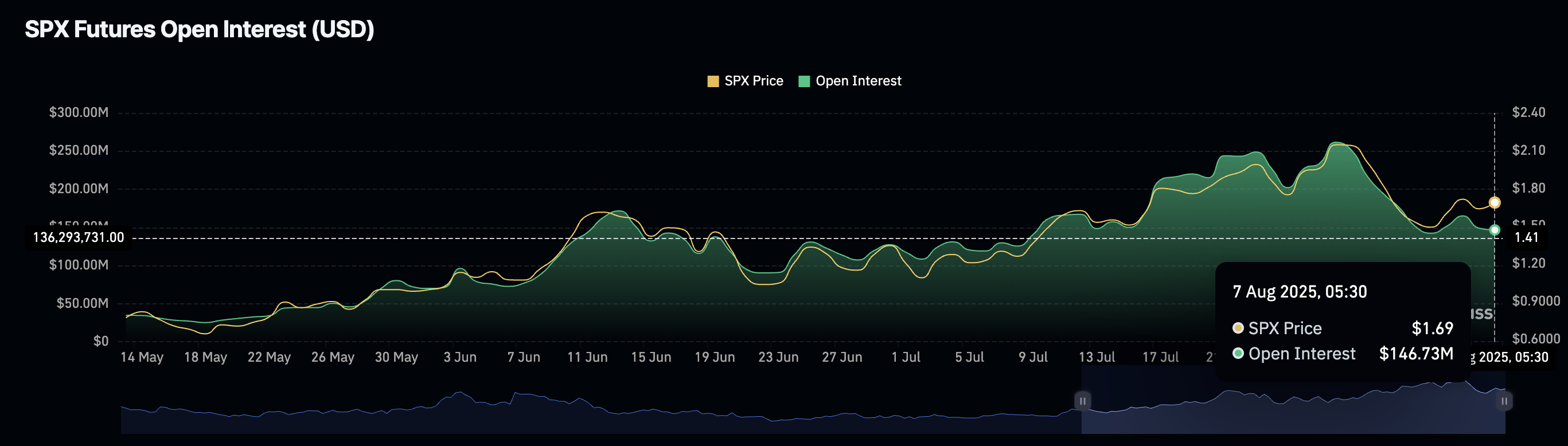Toggle the SPX Price series legend label
The width and height of the screenshot is (1568, 446).
click(x=754, y=81)
